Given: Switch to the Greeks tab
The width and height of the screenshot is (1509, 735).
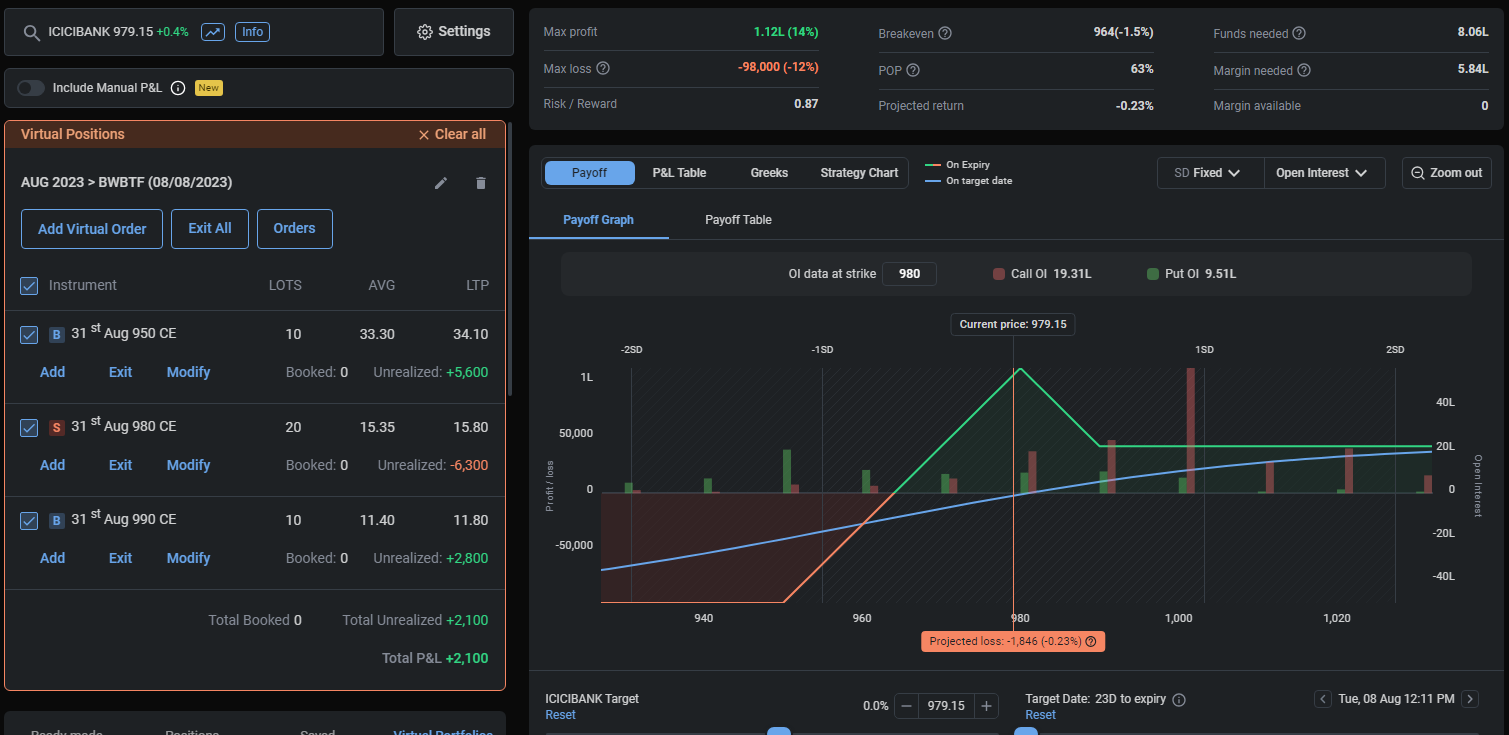Looking at the screenshot, I should point(769,173).
